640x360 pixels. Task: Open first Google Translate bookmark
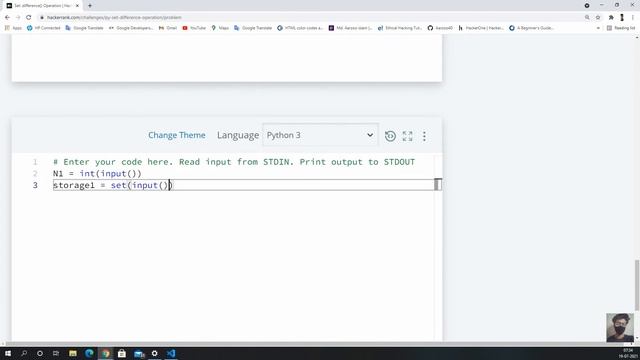84,28
